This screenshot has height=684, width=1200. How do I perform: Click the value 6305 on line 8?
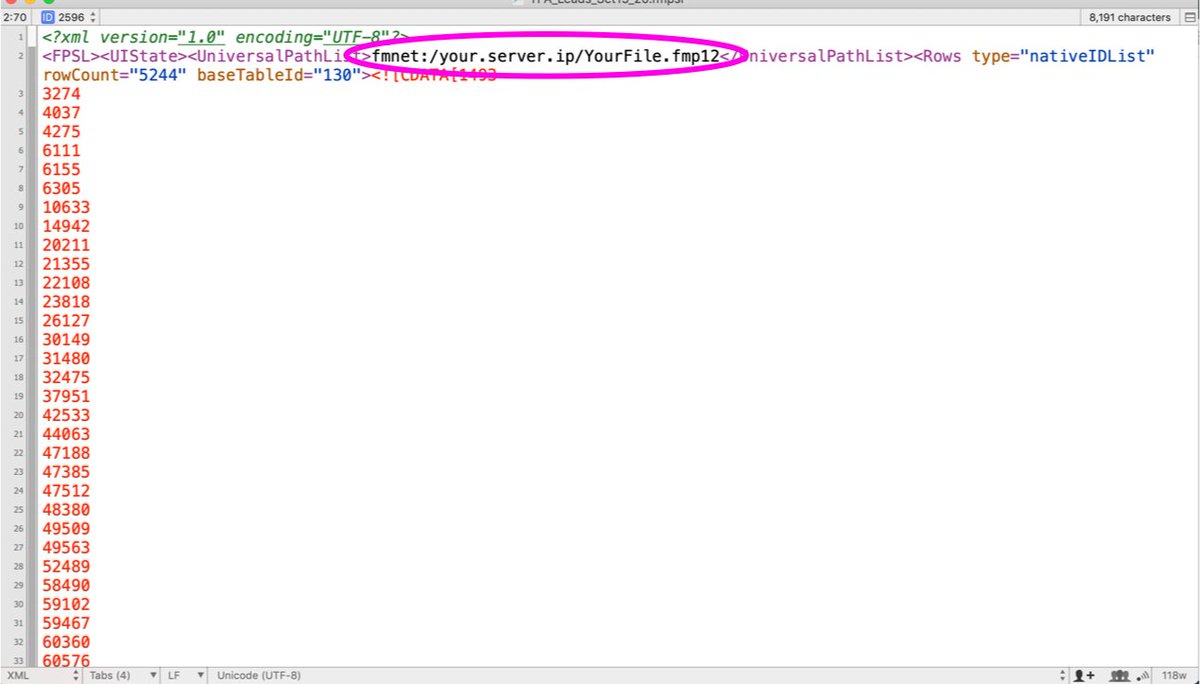coord(62,188)
